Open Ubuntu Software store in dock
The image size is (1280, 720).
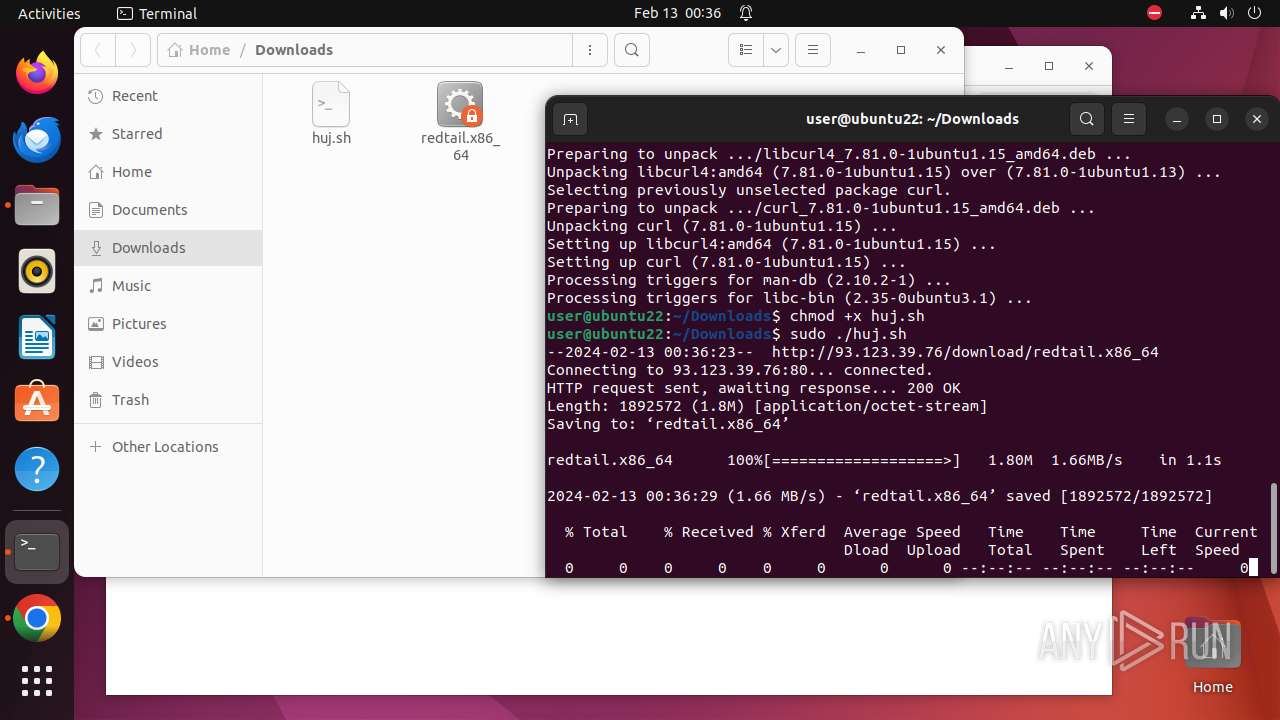pyautogui.click(x=37, y=403)
